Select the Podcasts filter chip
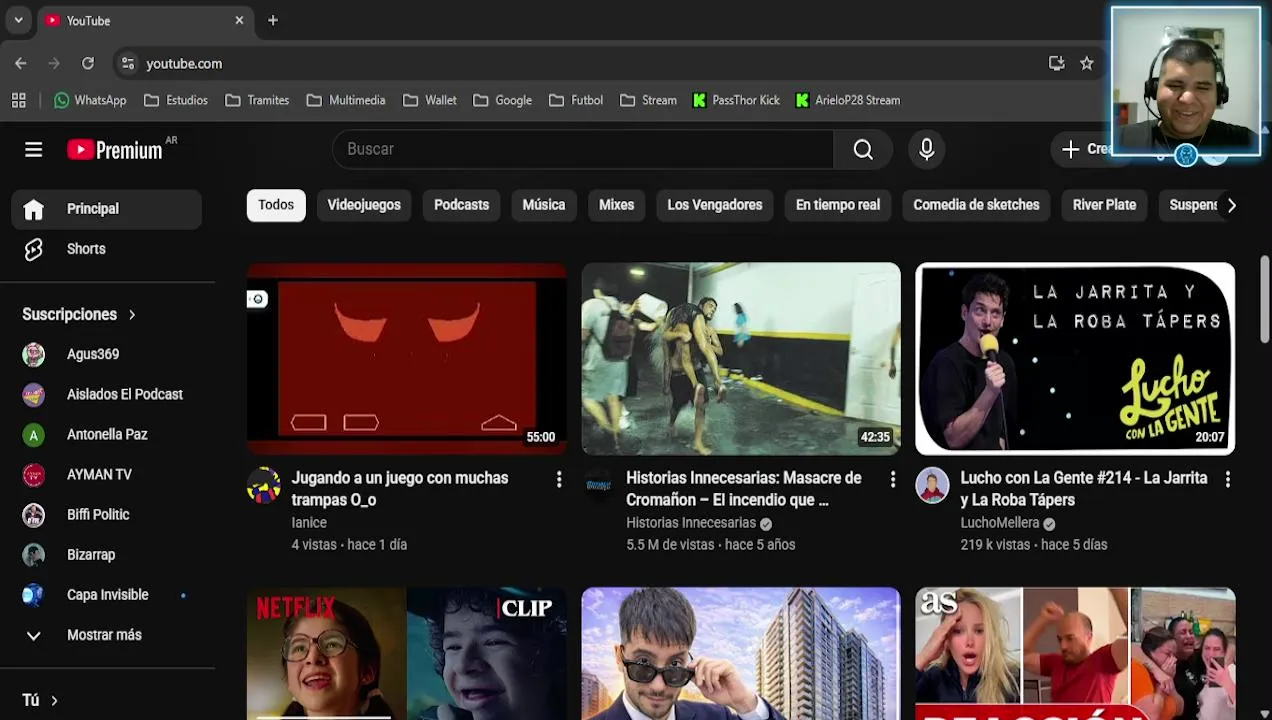Screen dimensions: 1272x720 461,205
